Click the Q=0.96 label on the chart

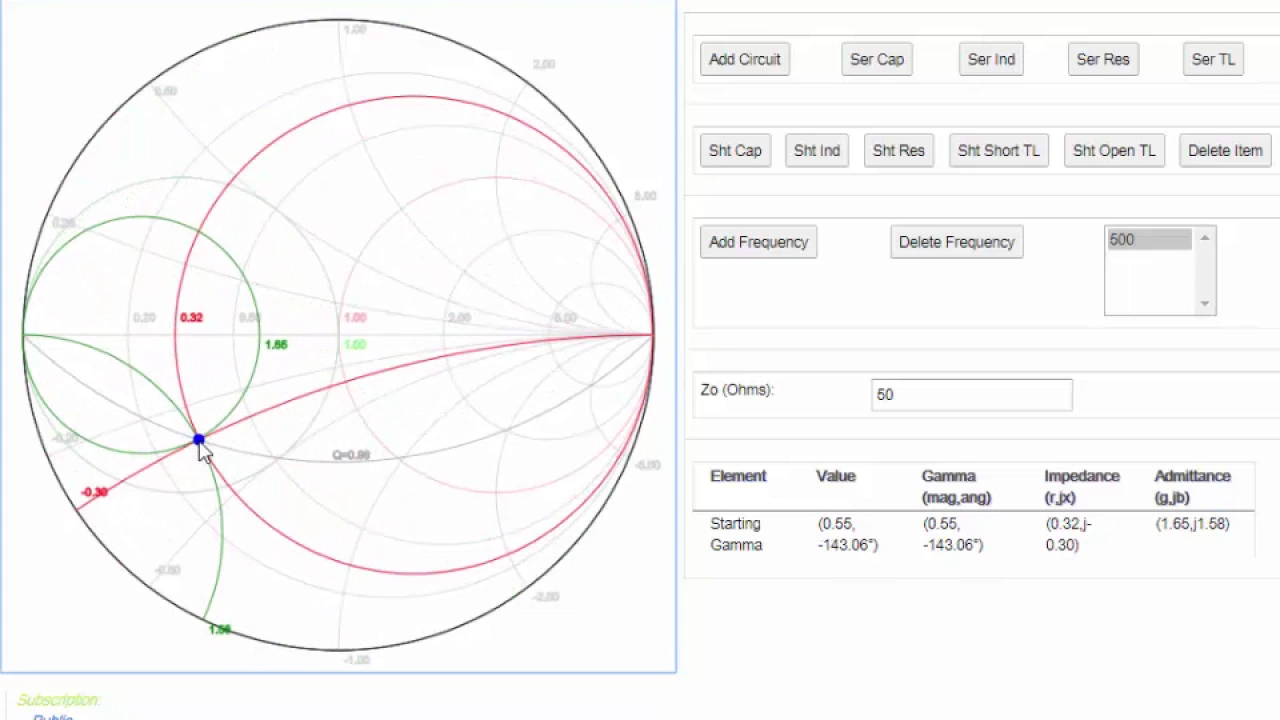tap(351, 455)
